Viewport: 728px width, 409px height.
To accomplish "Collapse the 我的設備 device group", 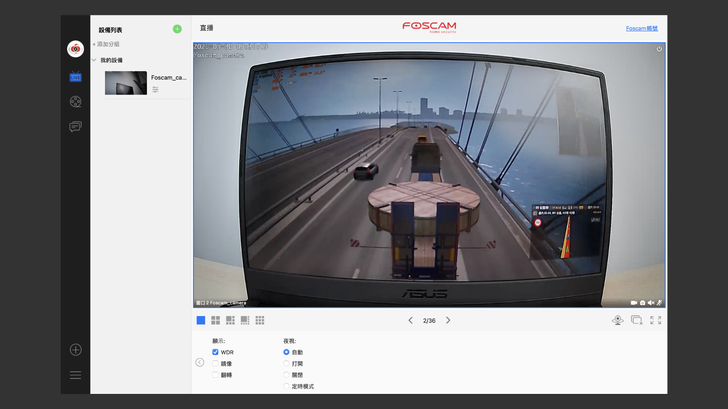I will (x=94, y=60).
